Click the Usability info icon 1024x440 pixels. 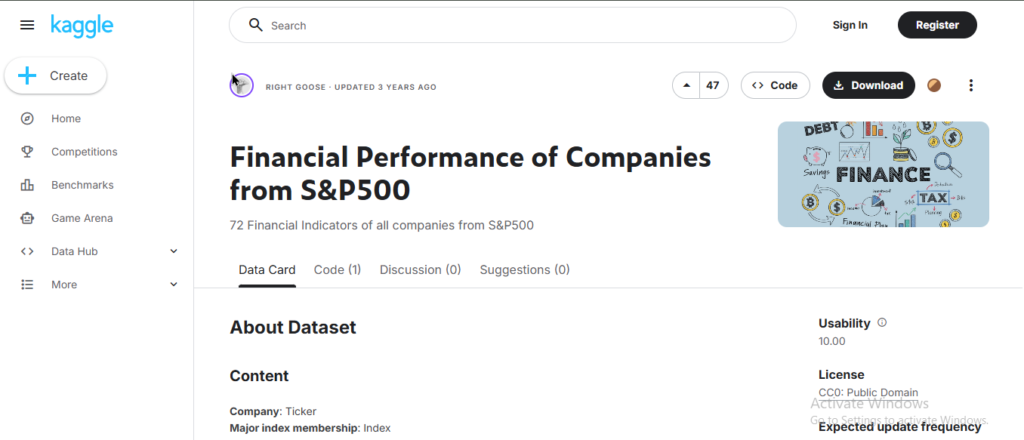882,323
